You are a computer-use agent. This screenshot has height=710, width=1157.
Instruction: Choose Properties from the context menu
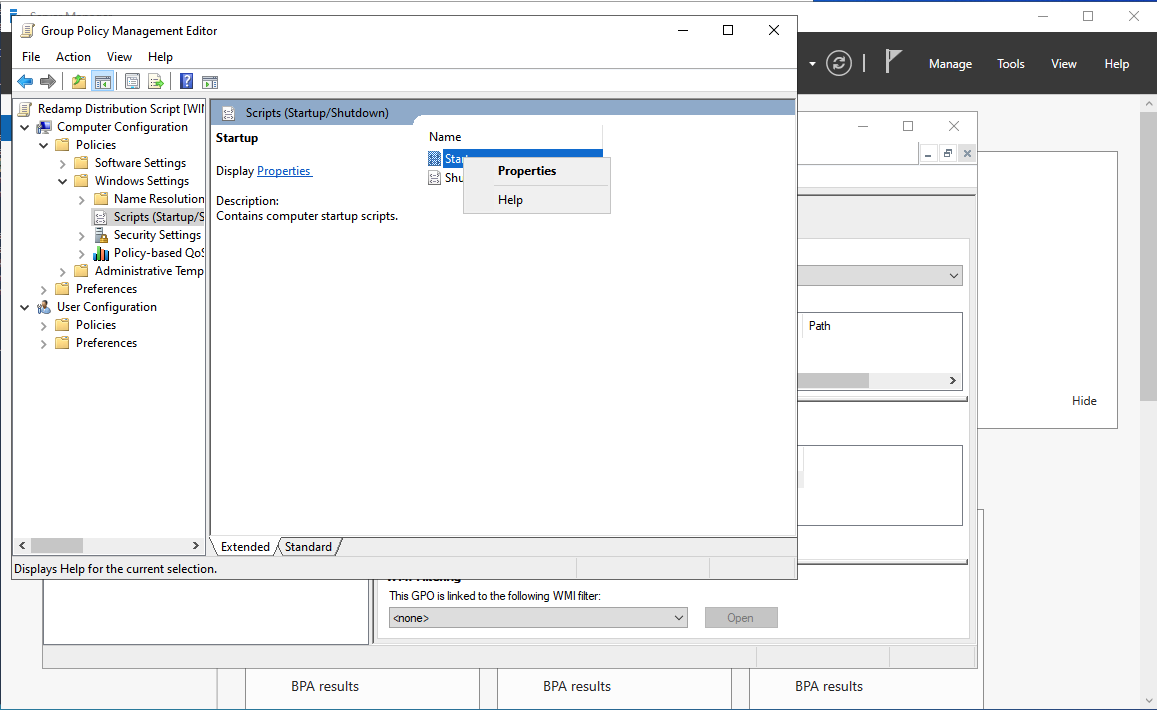point(527,171)
